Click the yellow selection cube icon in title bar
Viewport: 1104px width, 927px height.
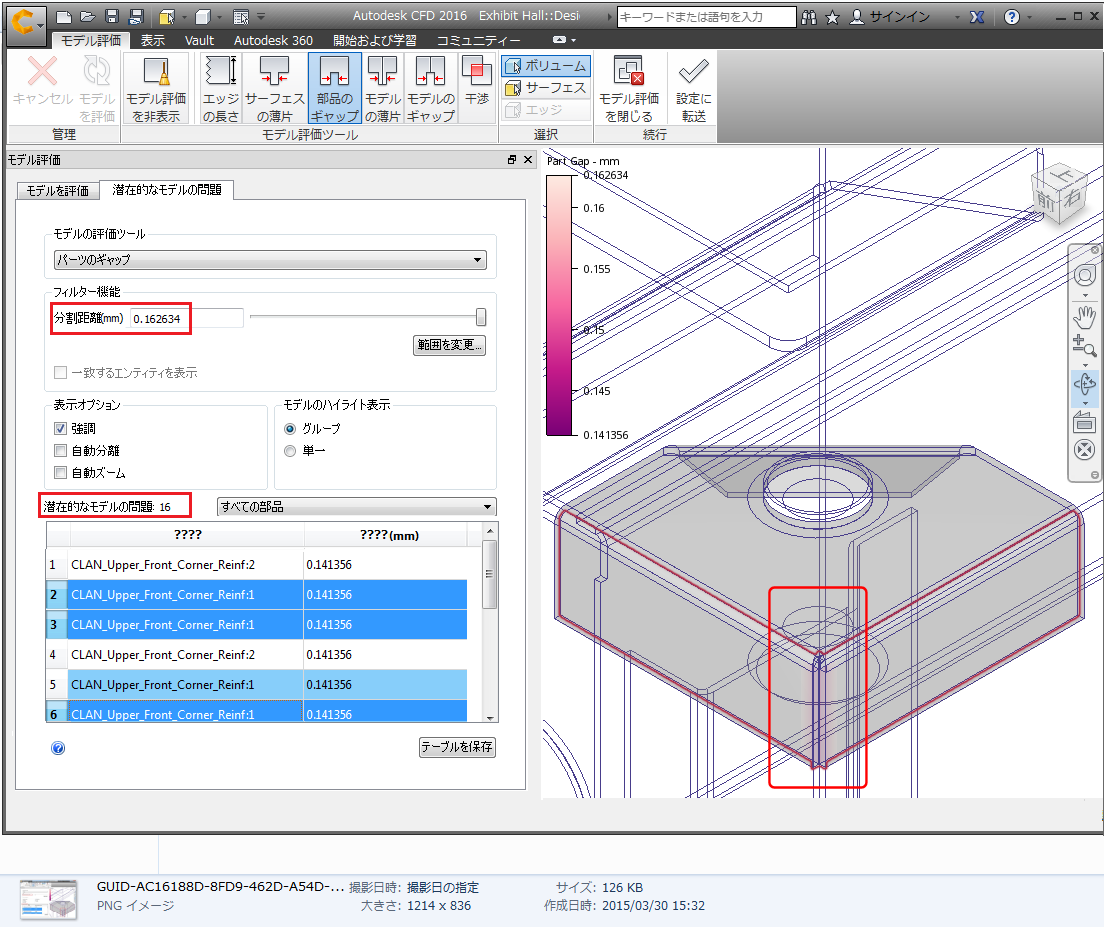[x=166, y=17]
